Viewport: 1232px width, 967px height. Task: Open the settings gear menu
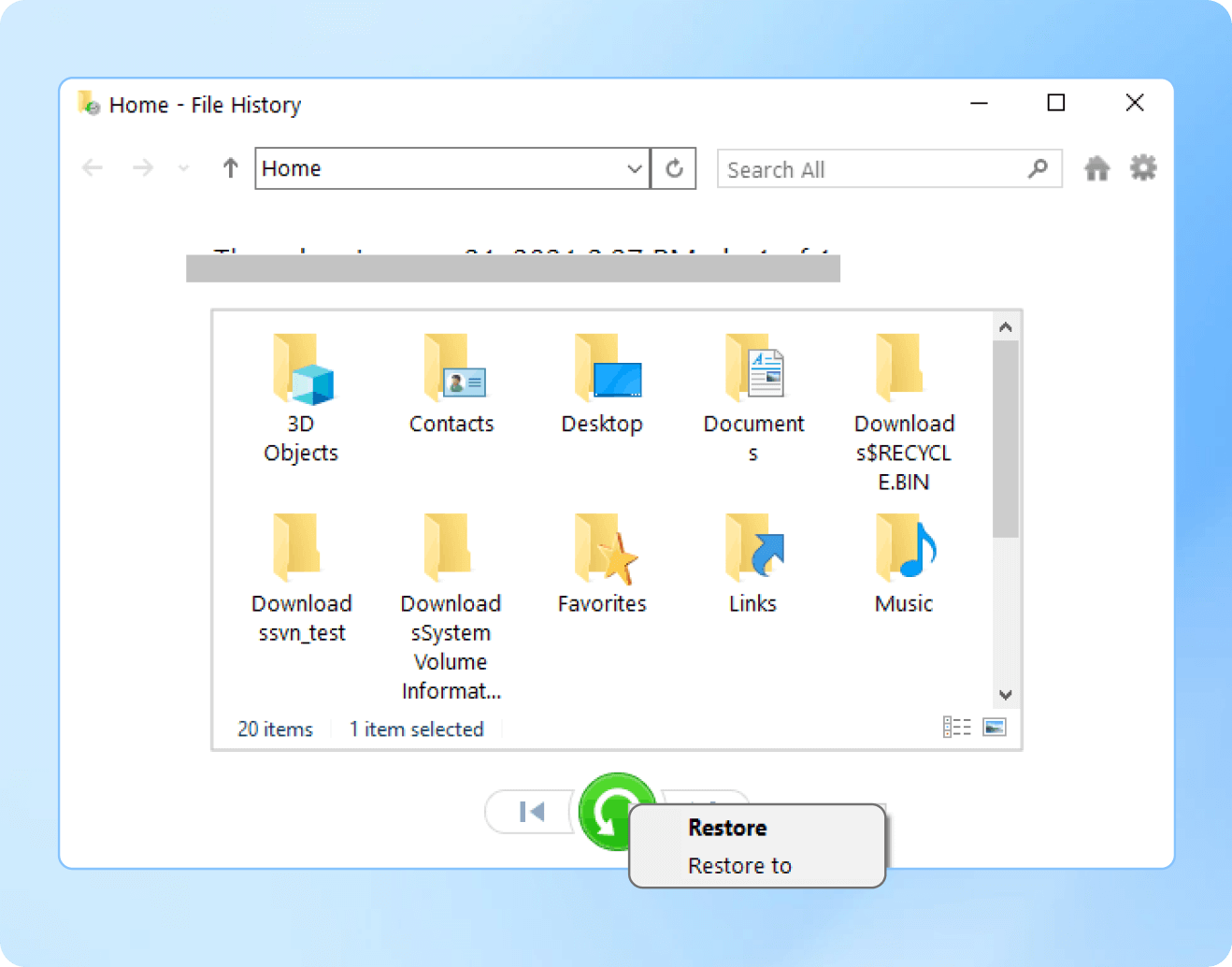pyautogui.click(x=1143, y=168)
